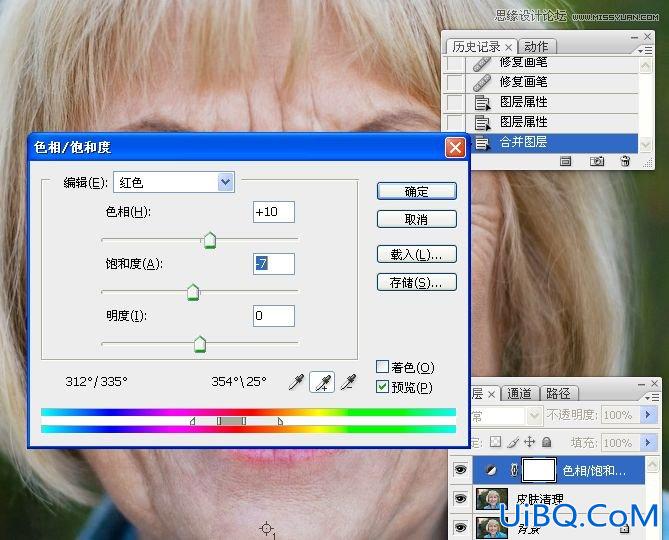Screen dimensions: 669x540
Task: Confirm with the 确定 button
Action: tap(416, 191)
